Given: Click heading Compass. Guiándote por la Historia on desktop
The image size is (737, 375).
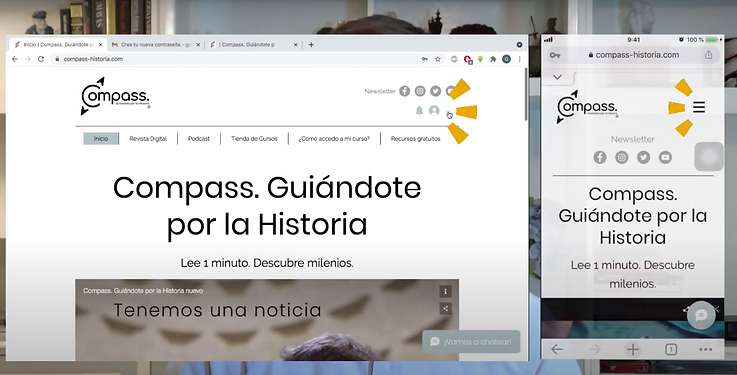Looking at the screenshot, I should tap(267, 206).
